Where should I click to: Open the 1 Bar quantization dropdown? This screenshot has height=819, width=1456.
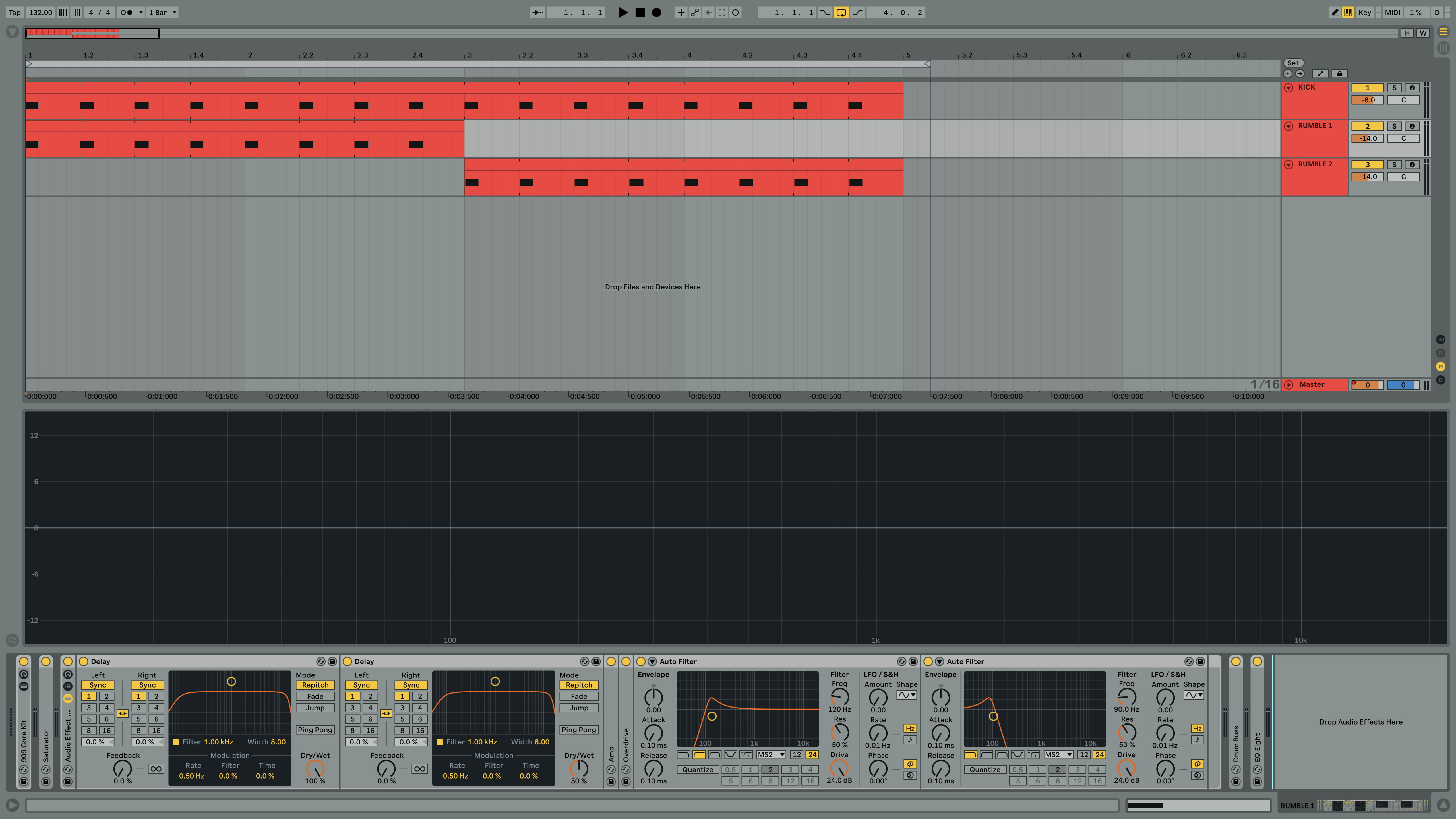(x=163, y=13)
